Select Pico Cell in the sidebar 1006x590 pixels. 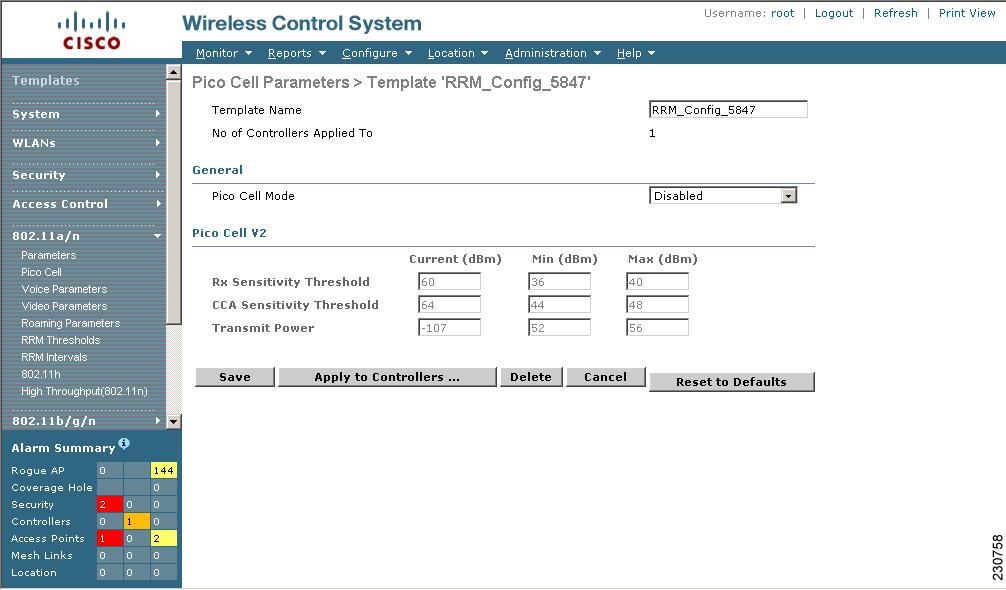coord(41,272)
